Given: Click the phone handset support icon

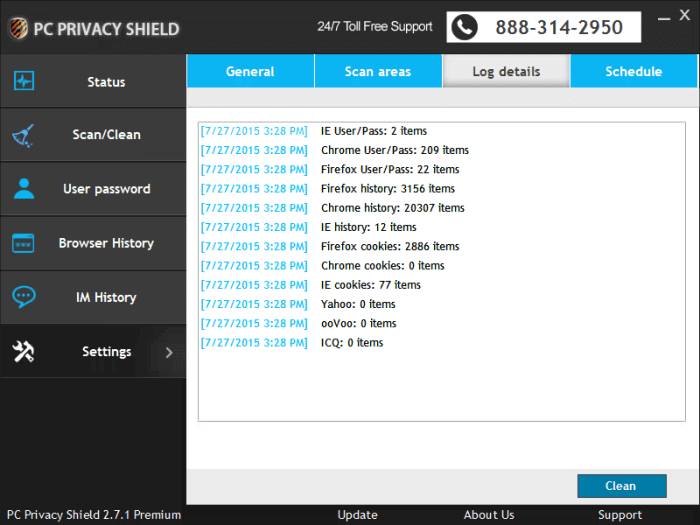Looking at the screenshot, I should [x=464, y=27].
